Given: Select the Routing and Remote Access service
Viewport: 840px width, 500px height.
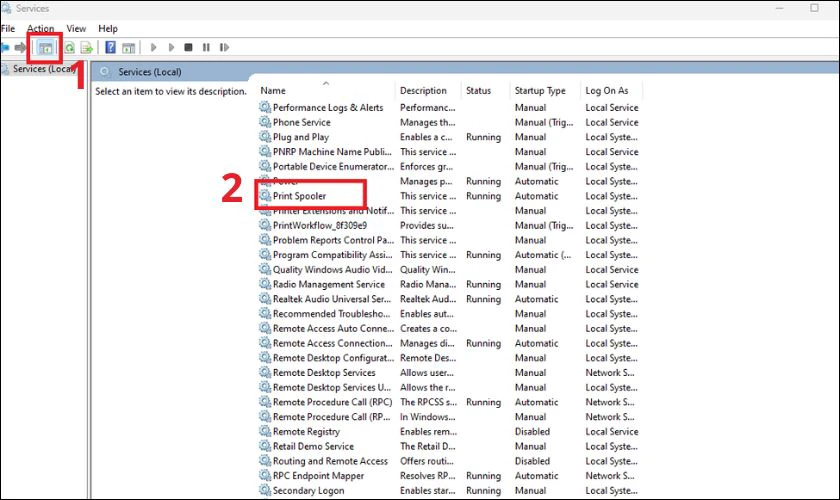Looking at the screenshot, I should pos(330,460).
